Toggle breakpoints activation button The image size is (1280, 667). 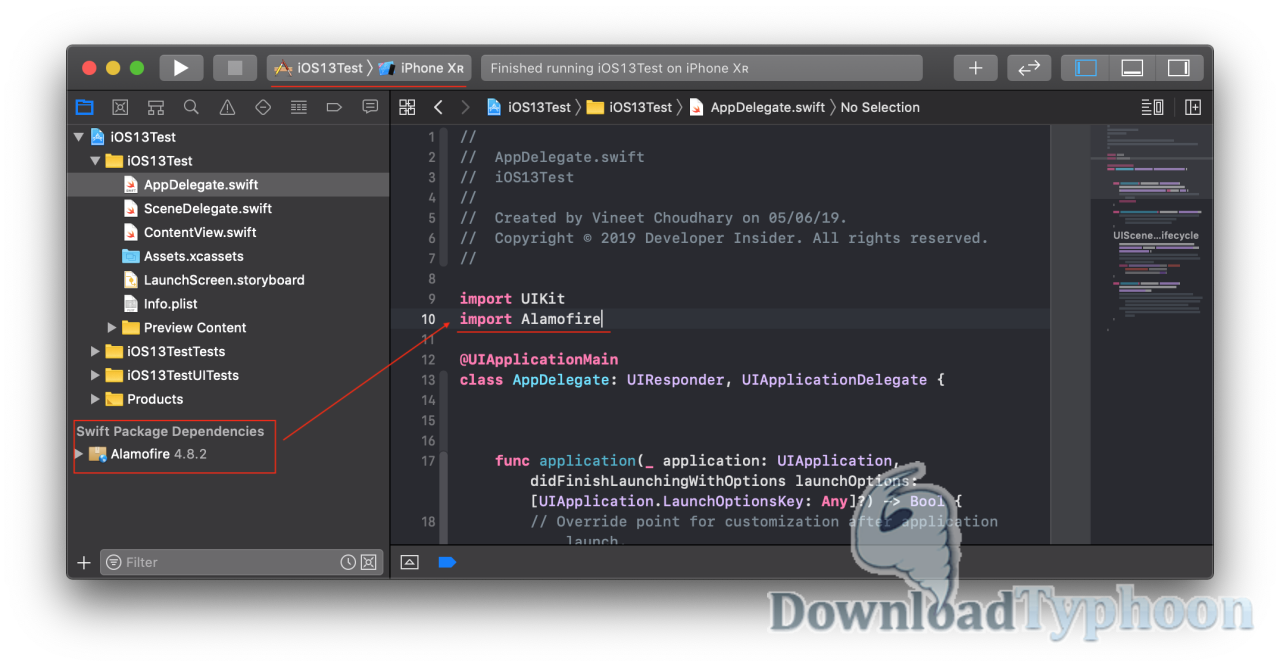pyautogui.click(x=447, y=562)
